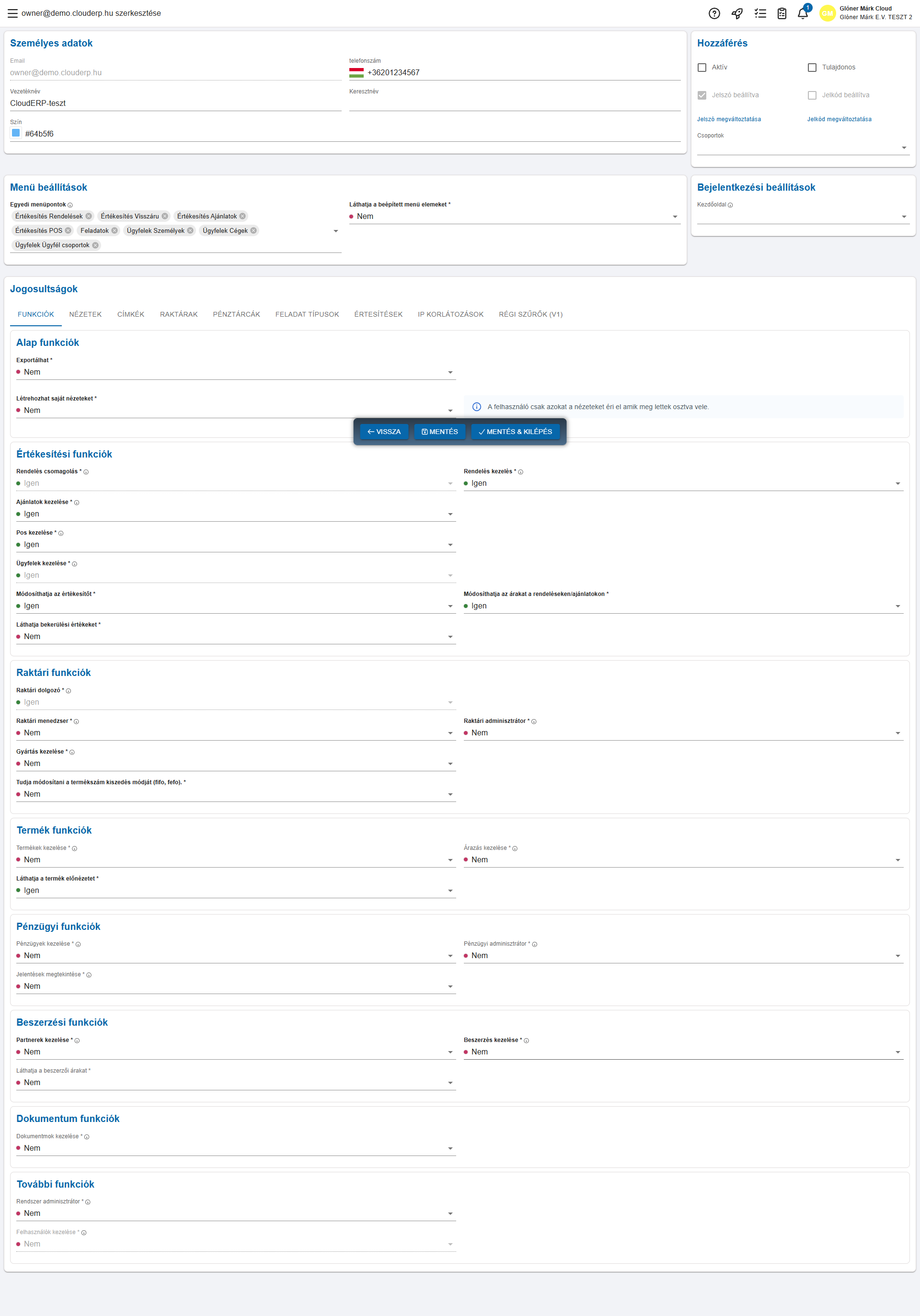Remove the Feladatok menu chip

click(115, 230)
